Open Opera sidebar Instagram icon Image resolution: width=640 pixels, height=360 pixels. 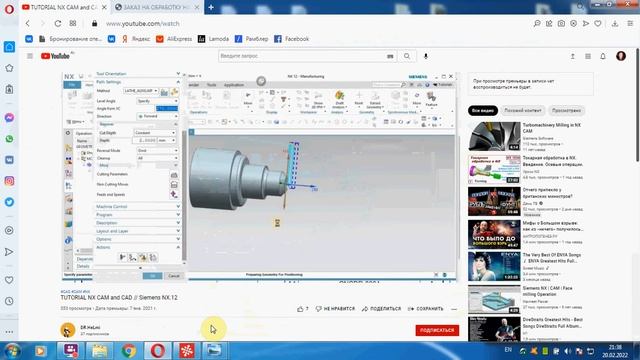point(9,181)
